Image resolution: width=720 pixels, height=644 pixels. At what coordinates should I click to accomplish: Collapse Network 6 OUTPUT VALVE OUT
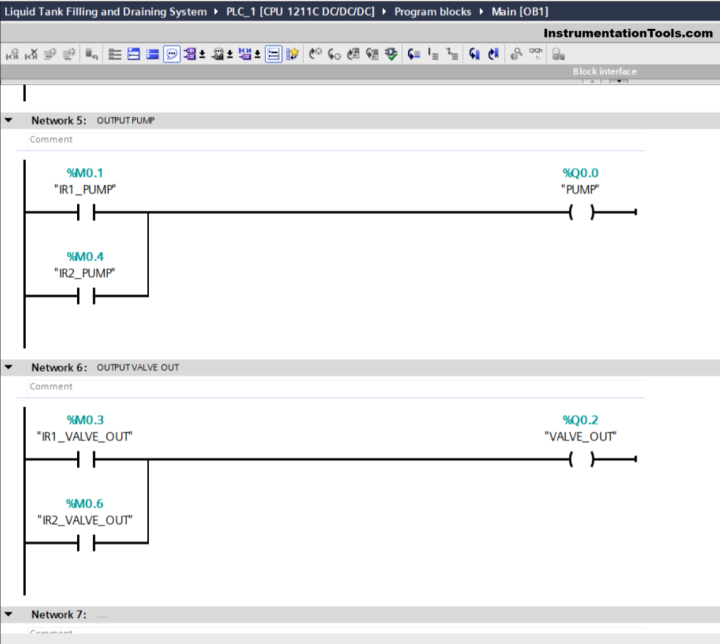[9, 367]
